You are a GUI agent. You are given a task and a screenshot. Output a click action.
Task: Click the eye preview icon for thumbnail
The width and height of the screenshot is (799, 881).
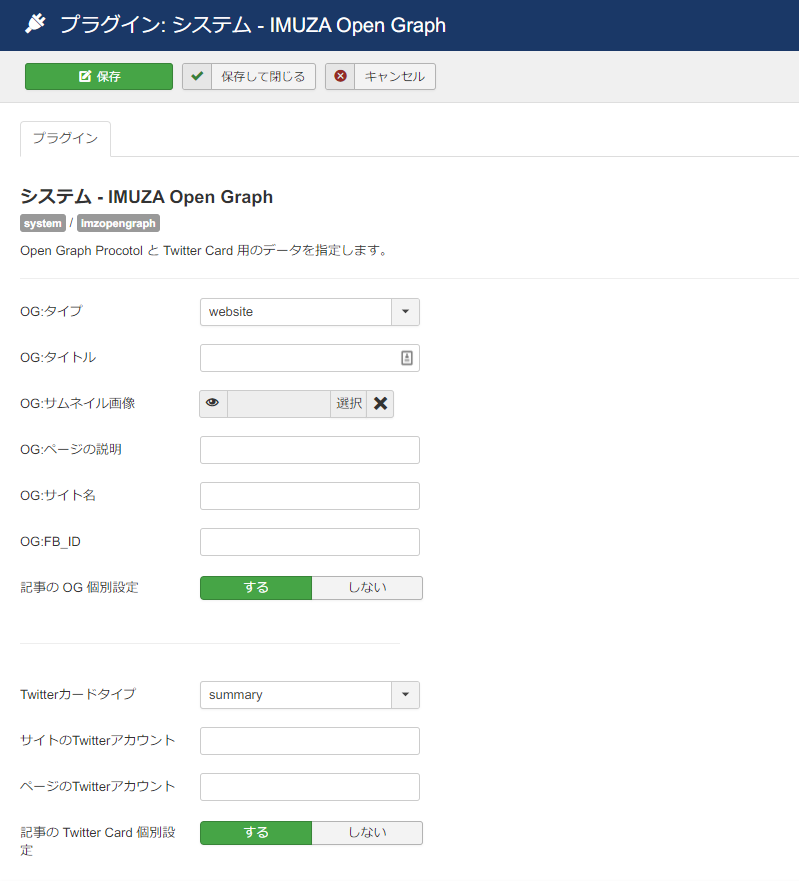[x=212, y=403]
